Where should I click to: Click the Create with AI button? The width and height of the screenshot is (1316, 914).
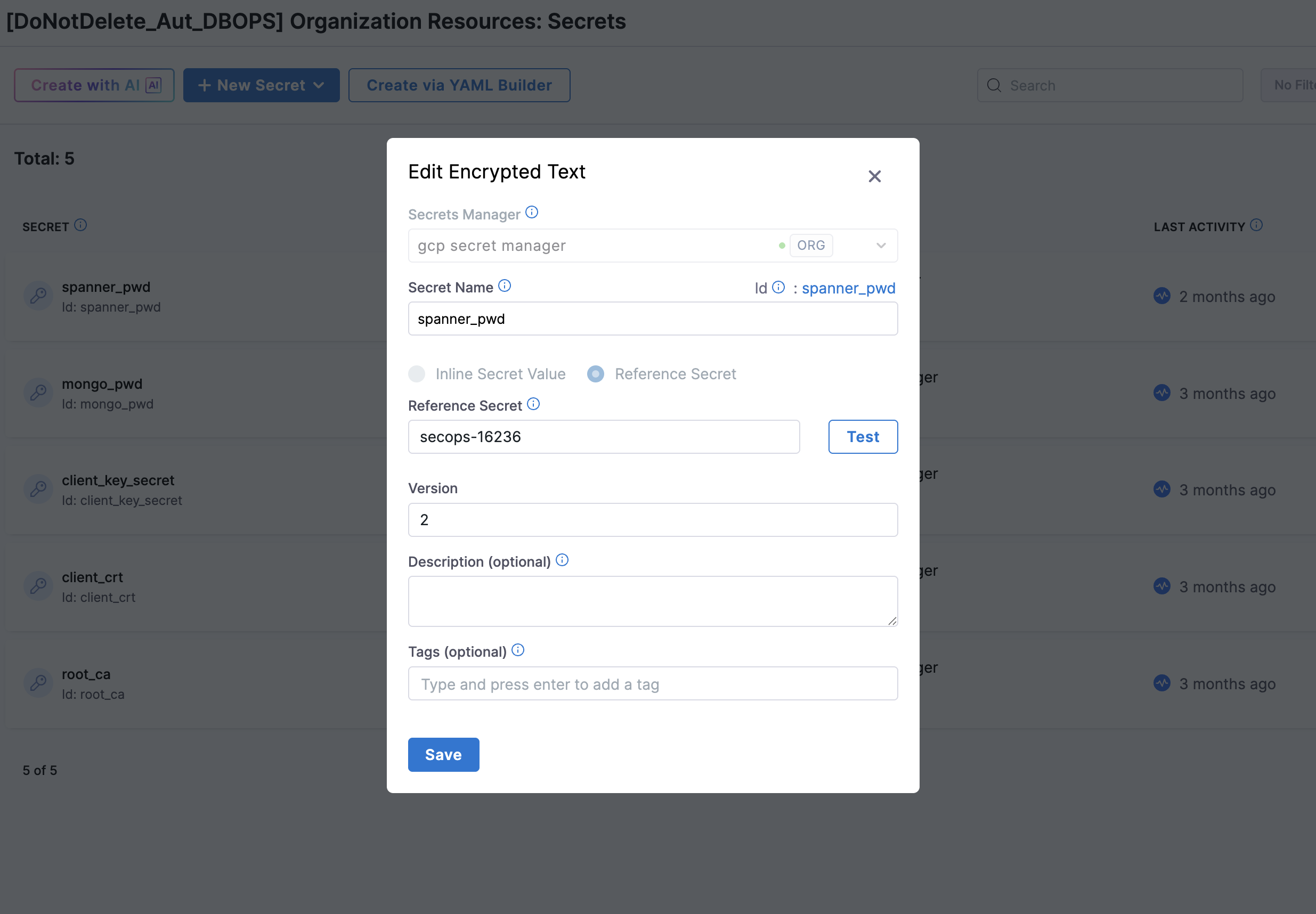[x=94, y=85]
